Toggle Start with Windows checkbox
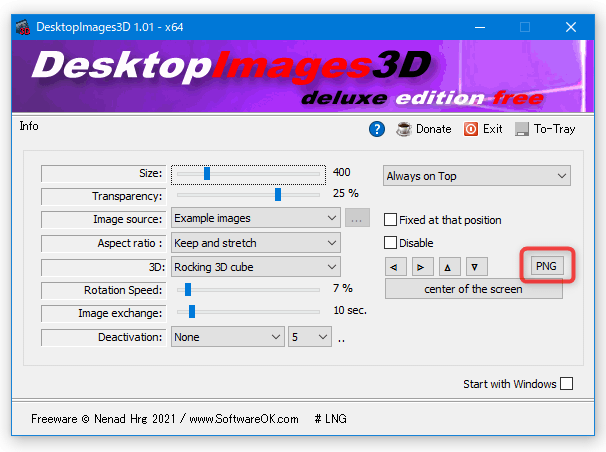The height and width of the screenshot is (452, 606). [567, 384]
